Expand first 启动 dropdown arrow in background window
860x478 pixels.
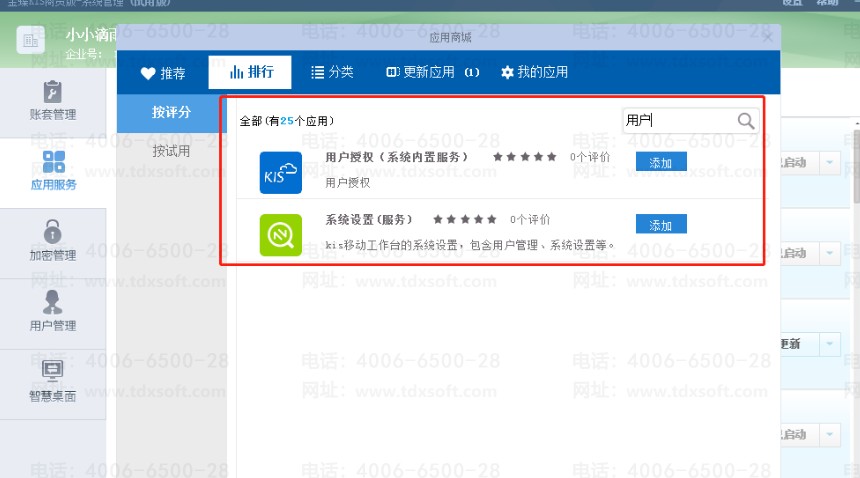829,163
